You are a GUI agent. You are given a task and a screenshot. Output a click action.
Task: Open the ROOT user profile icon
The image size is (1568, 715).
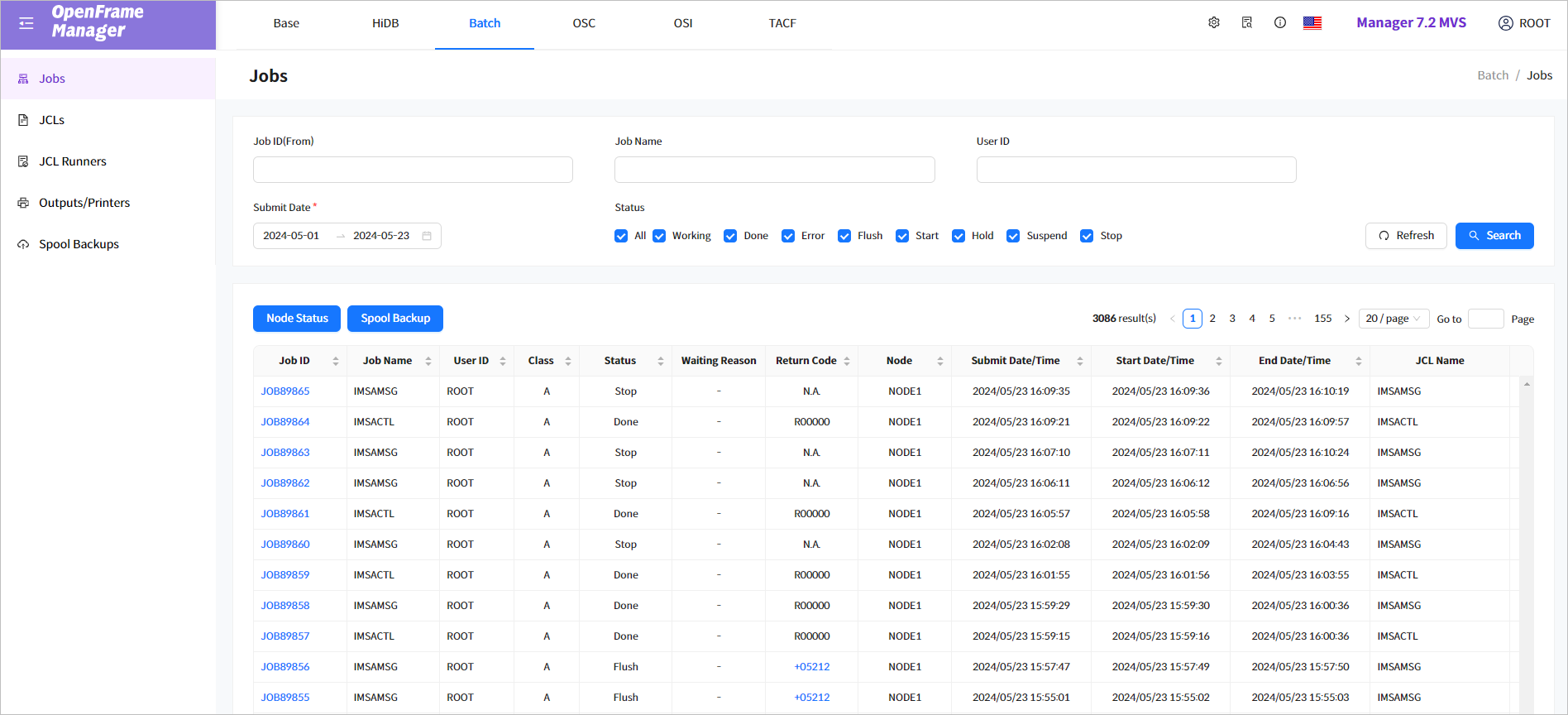(1506, 23)
